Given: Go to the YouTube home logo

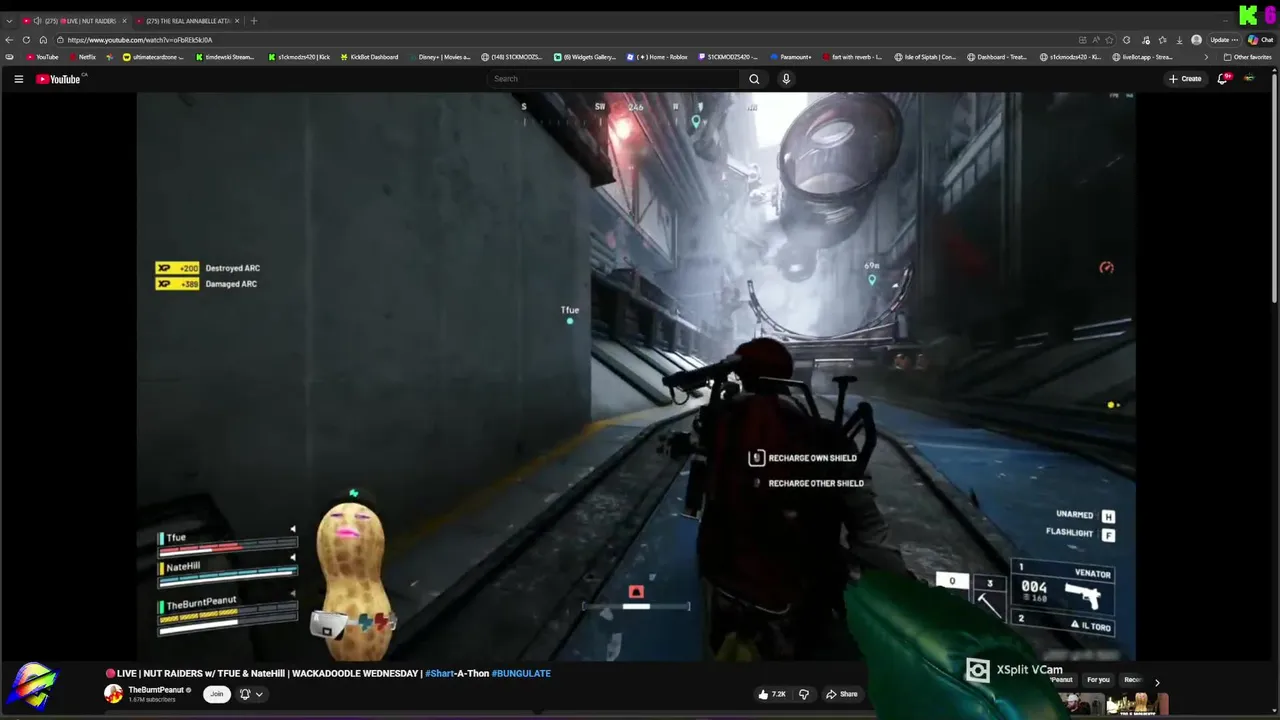Looking at the screenshot, I should point(58,79).
